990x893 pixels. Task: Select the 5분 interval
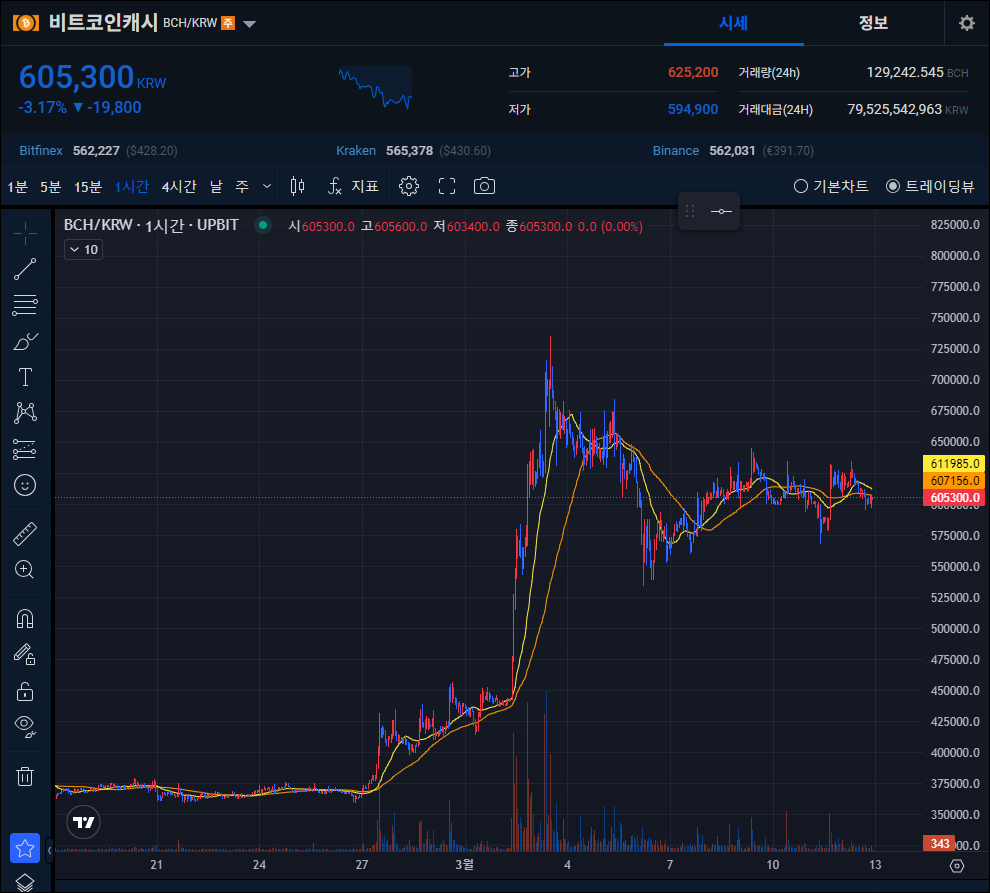point(51,186)
